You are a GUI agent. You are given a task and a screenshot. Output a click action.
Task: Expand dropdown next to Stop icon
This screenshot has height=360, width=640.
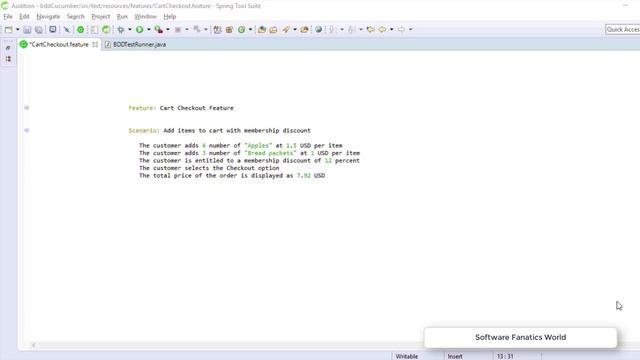[187, 29]
